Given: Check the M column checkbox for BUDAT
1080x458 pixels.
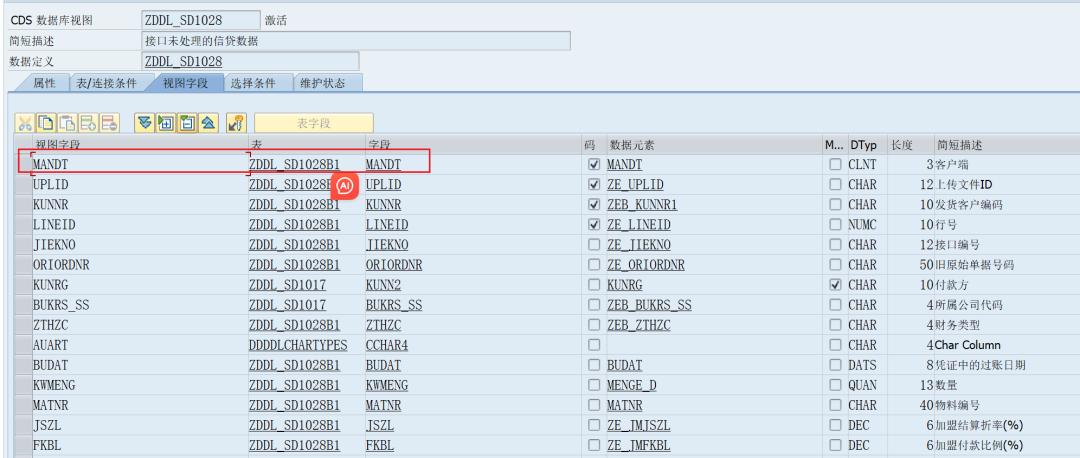Looking at the screenshot, I should (x=835, y=365).
